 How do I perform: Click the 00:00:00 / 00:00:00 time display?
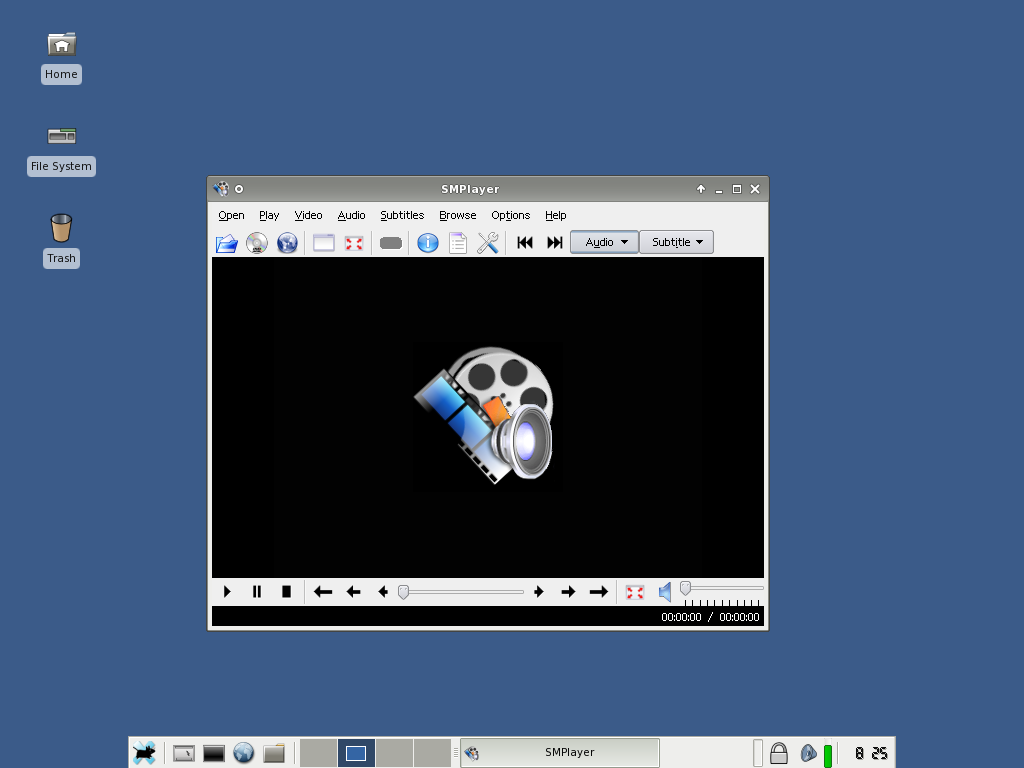[711, 617]
